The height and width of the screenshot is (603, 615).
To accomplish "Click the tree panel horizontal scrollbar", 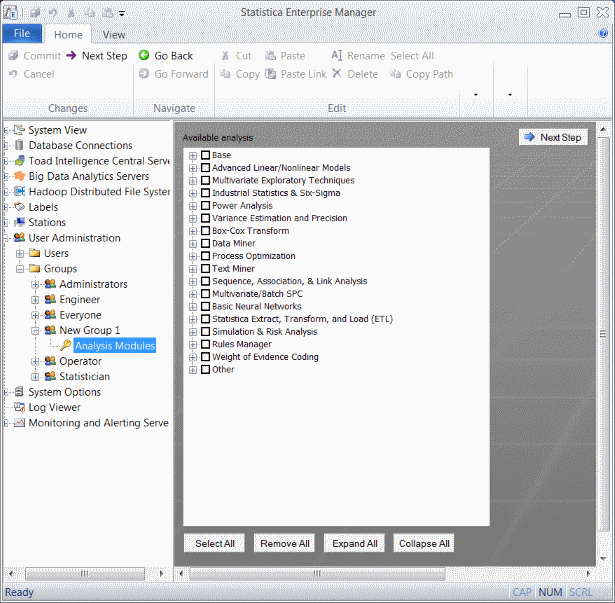I will click(85, 574).
